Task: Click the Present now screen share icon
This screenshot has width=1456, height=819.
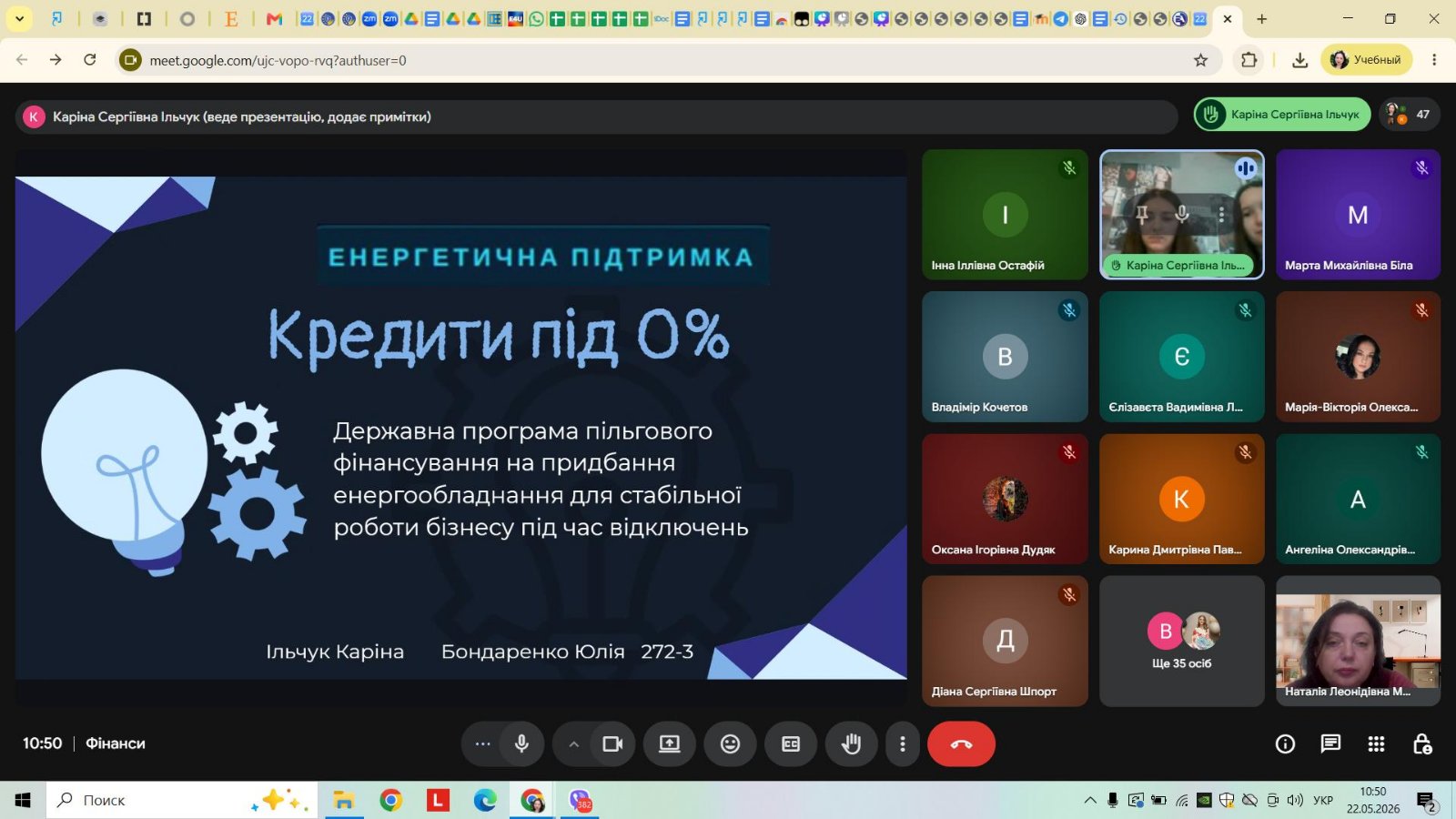Action: coord(670,744)
